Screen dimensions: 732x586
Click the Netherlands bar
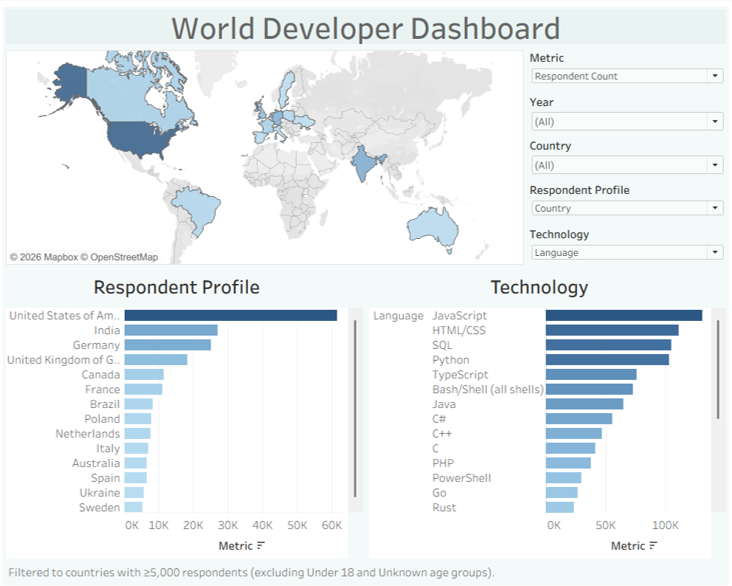click(137, 434)
